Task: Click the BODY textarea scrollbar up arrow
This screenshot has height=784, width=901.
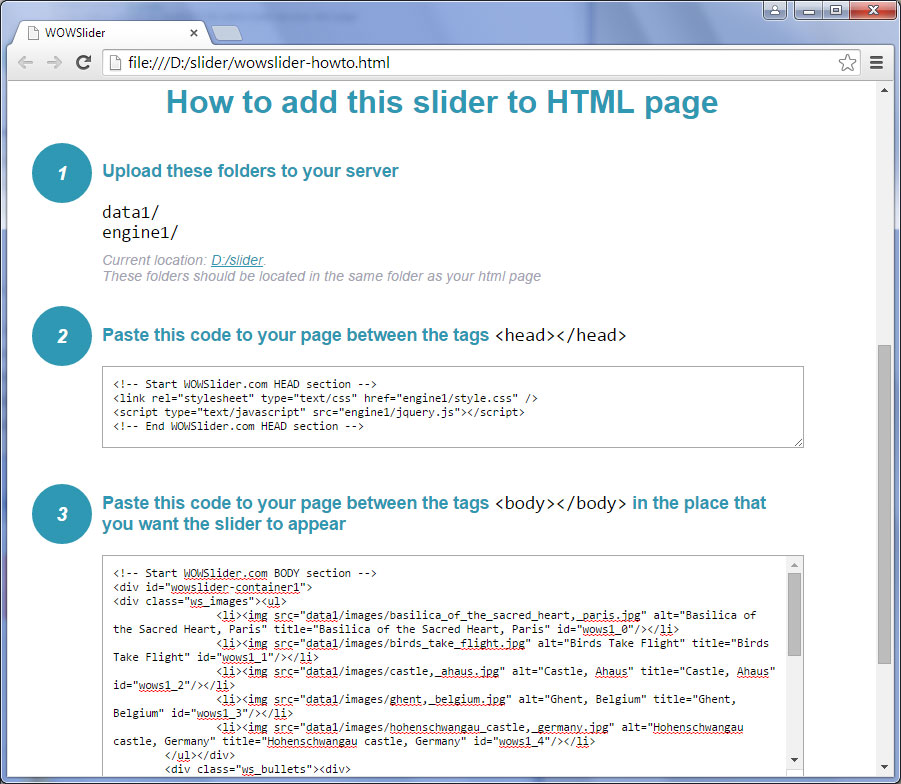Action: 795,566
